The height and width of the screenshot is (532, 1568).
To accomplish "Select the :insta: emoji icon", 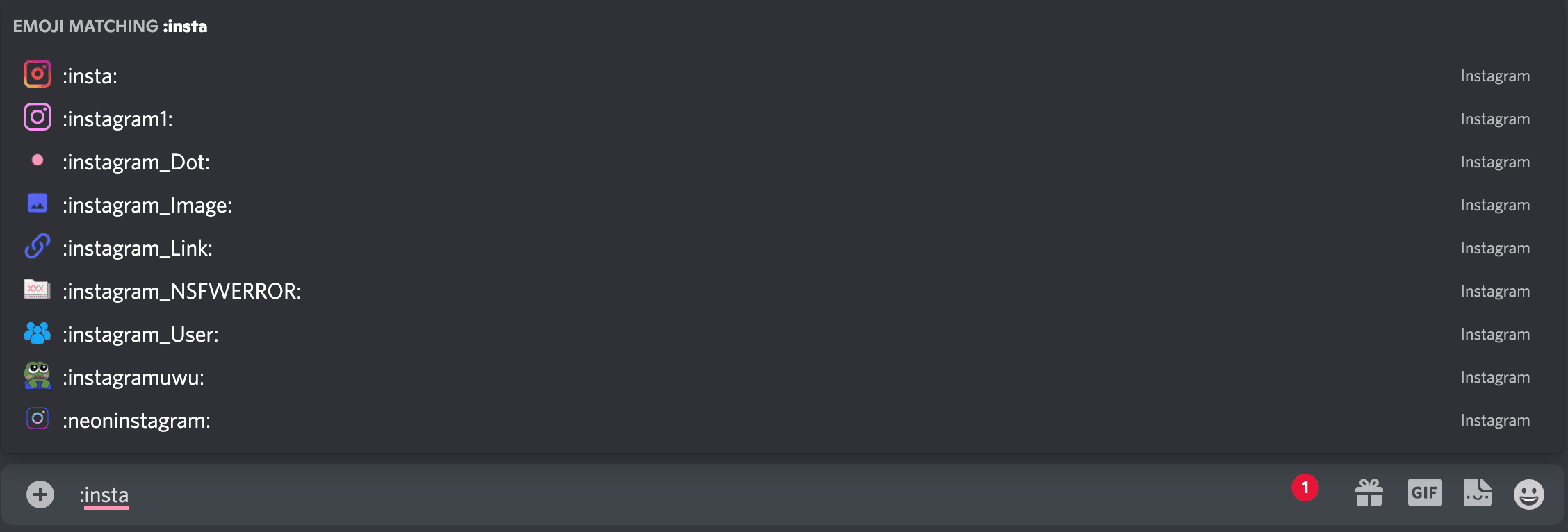I will coord(38,74).
